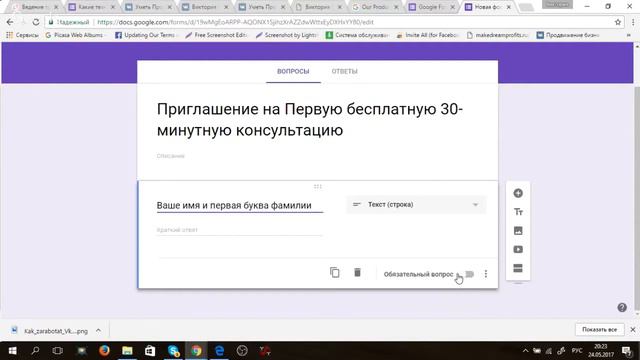640x360 pixels.
Task: Launch Firefox from the taskbar
Action: point(104,351)
